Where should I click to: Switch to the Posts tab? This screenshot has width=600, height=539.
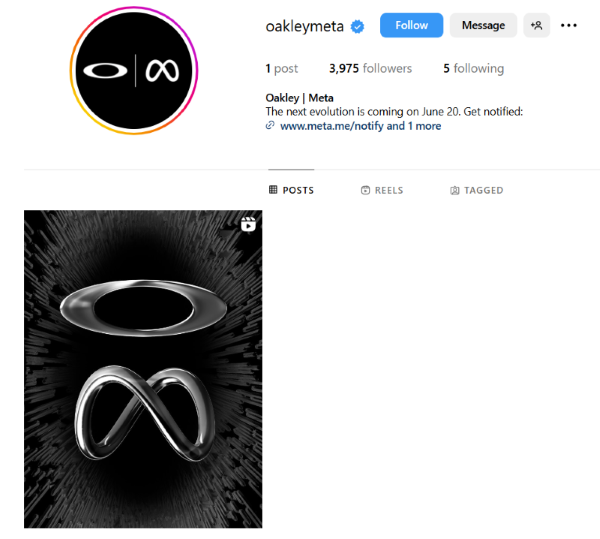(x=291, y=190)
